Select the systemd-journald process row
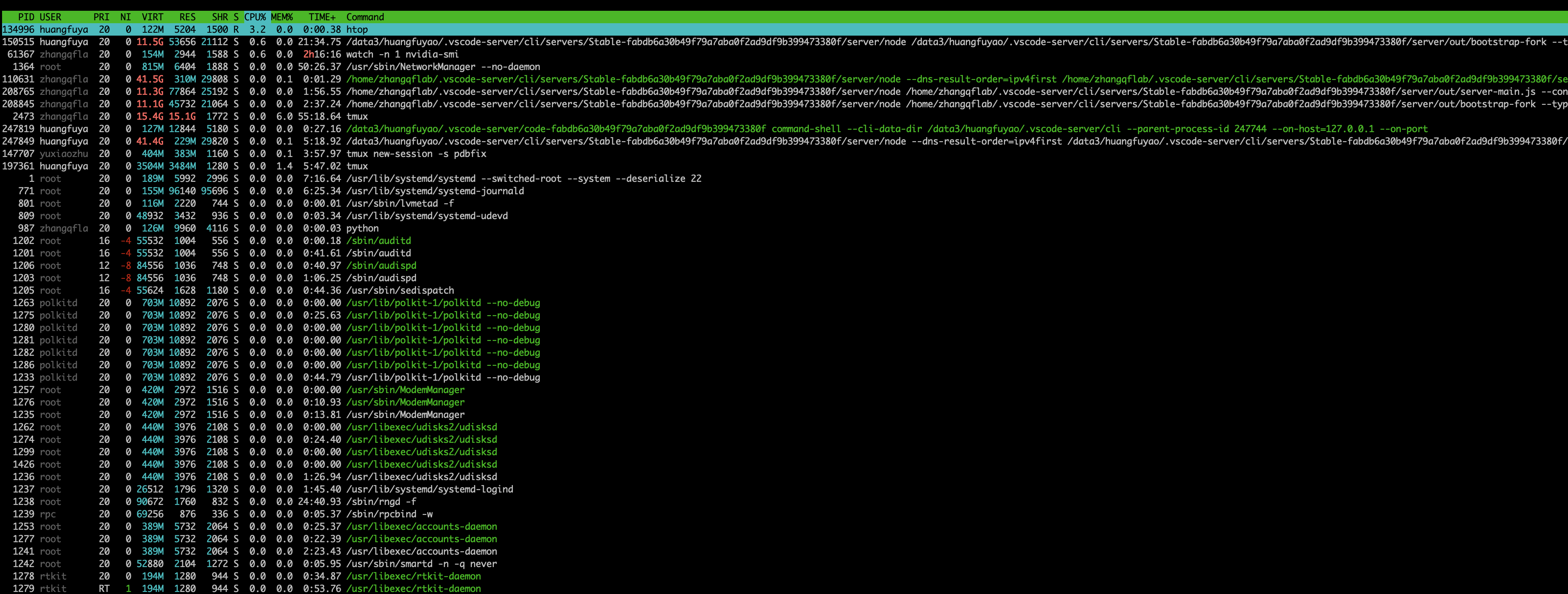 click(x=435, y=191)
